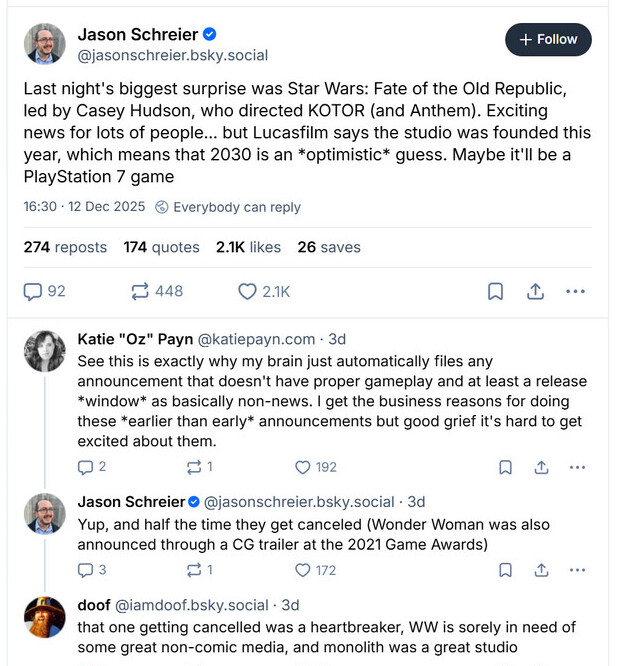The height and width of the screenshot is (666, 618).
Task: Bookmark Jason Schreier's main post
Action: [495, 291]
